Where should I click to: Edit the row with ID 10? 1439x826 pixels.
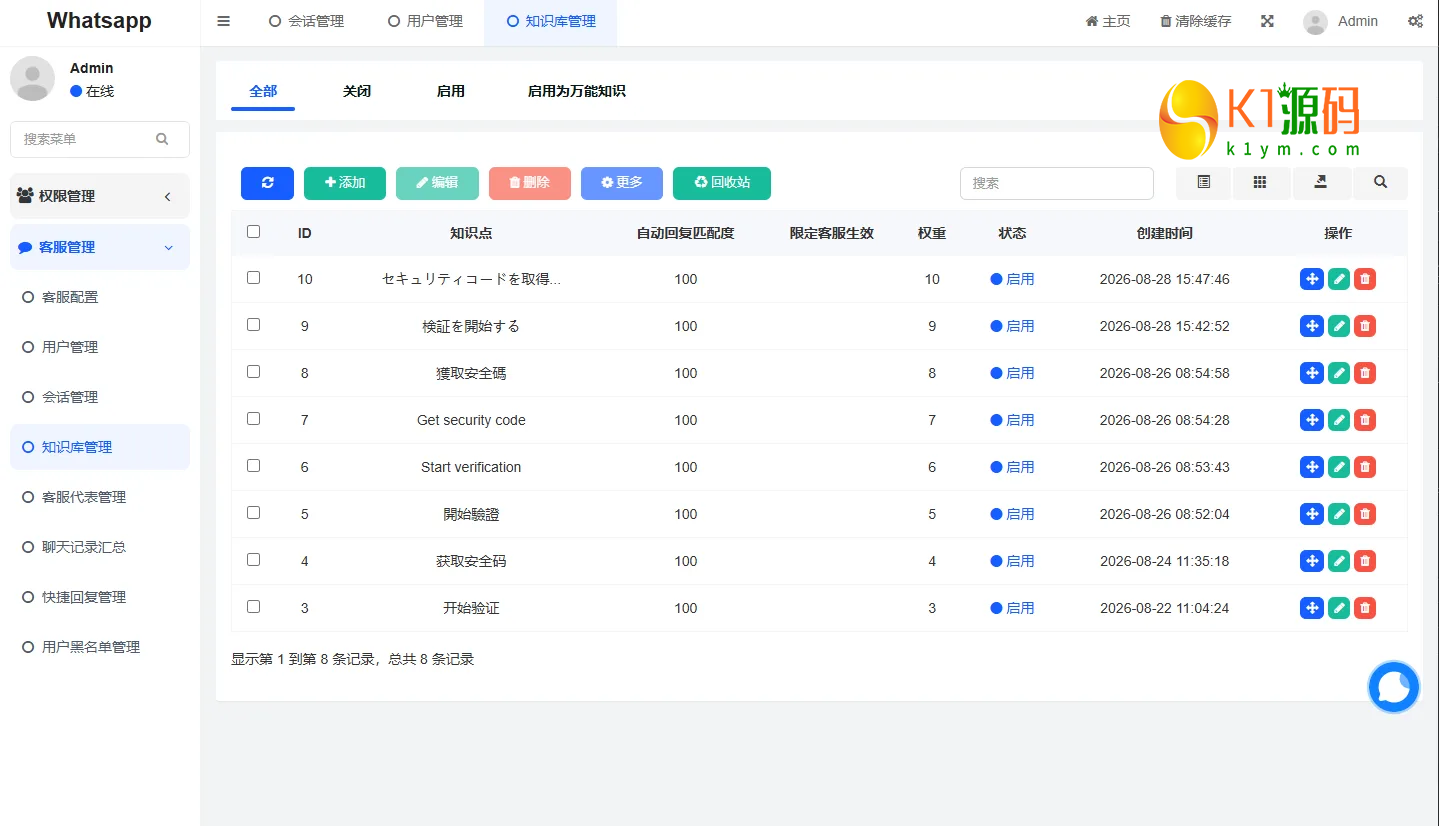point(1339,279)
